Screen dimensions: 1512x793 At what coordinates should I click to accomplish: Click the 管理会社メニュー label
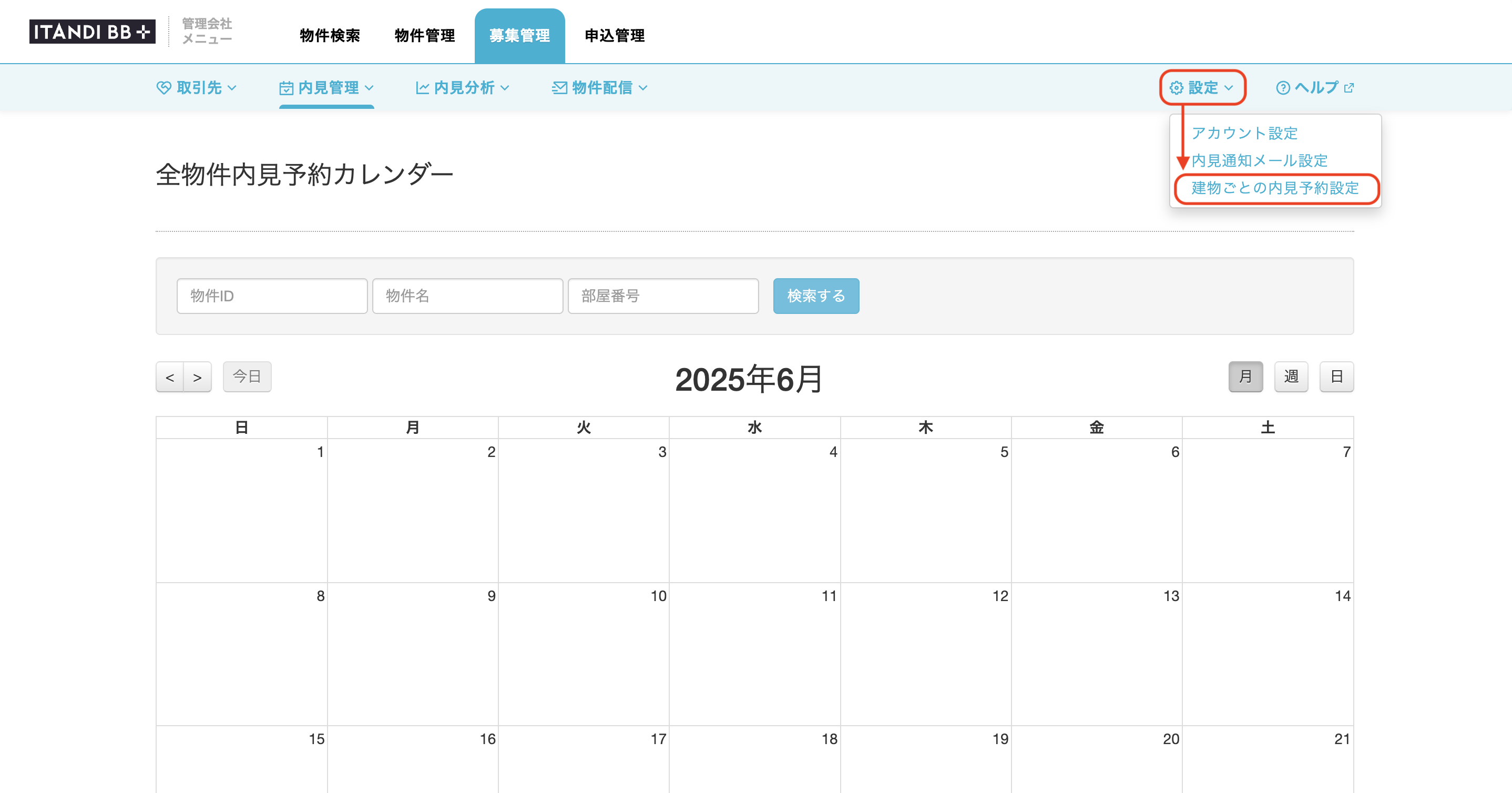[207, 31]
